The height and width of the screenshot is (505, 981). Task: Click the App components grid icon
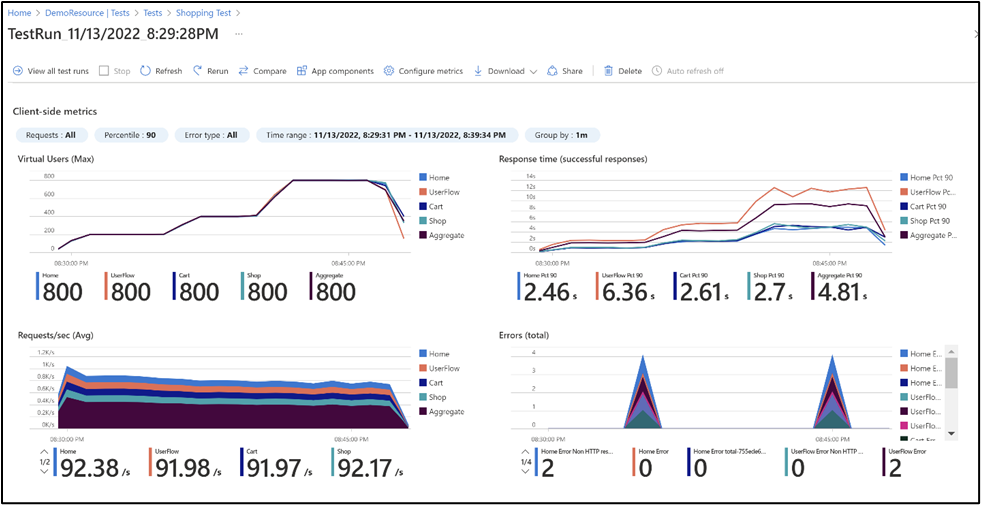coord(302,71)
